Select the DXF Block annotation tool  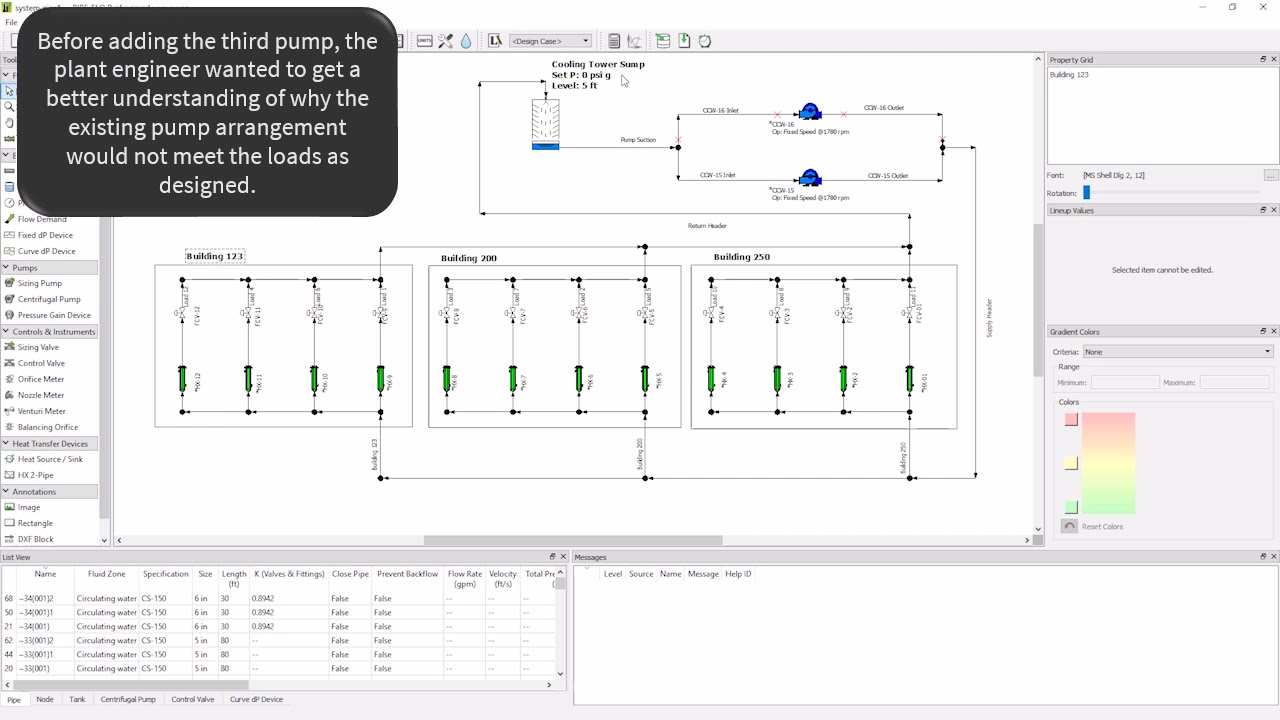[36, 539]
